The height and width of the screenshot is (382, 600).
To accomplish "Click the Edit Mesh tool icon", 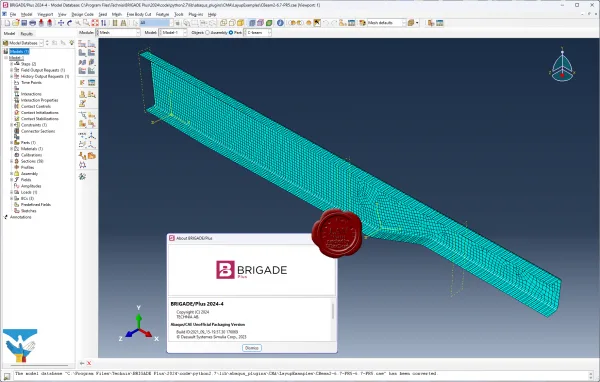I will [x=82, y=165].
